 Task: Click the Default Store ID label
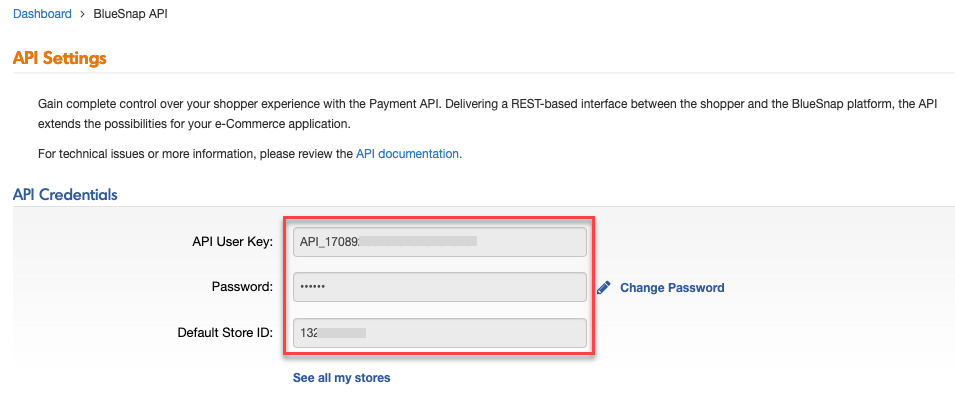225,333
